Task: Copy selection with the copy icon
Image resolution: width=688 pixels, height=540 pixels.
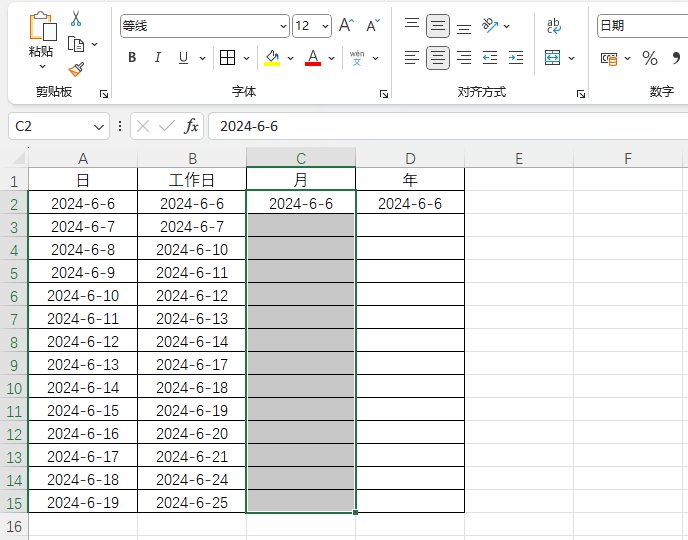Action: [76, 44]
